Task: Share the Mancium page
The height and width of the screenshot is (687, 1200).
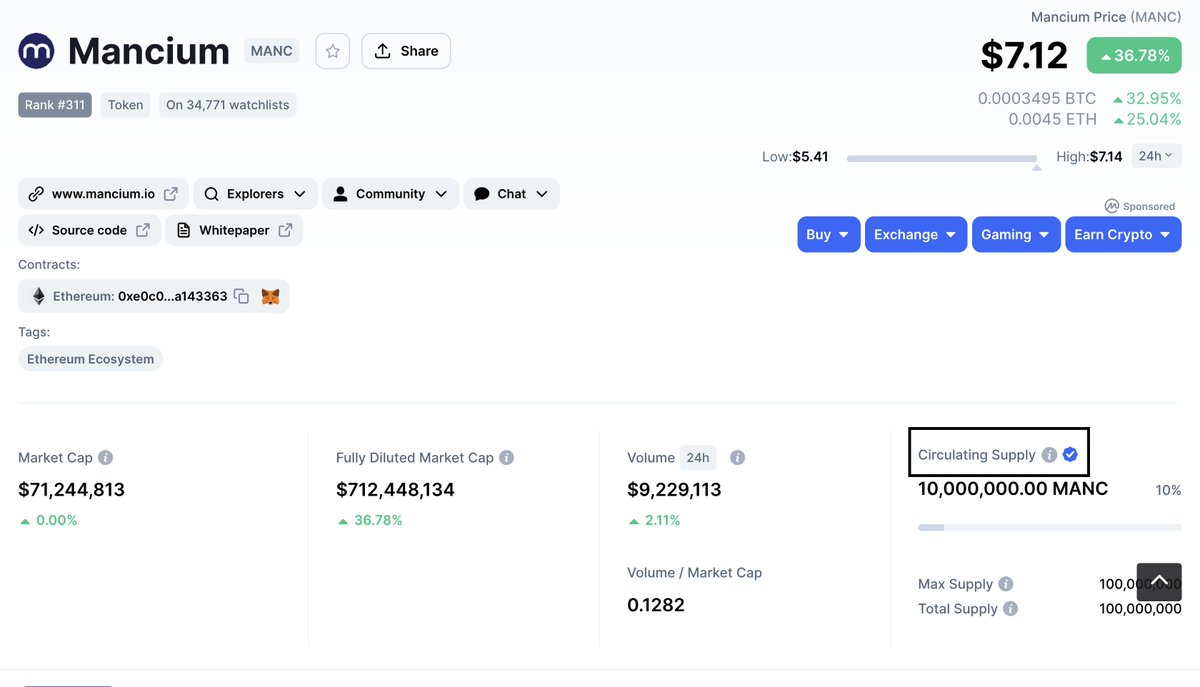Action: click(x=406, y=51)
